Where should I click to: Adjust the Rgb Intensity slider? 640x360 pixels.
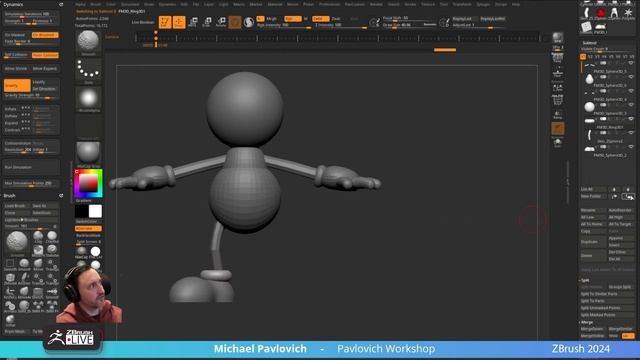[284, 26]
